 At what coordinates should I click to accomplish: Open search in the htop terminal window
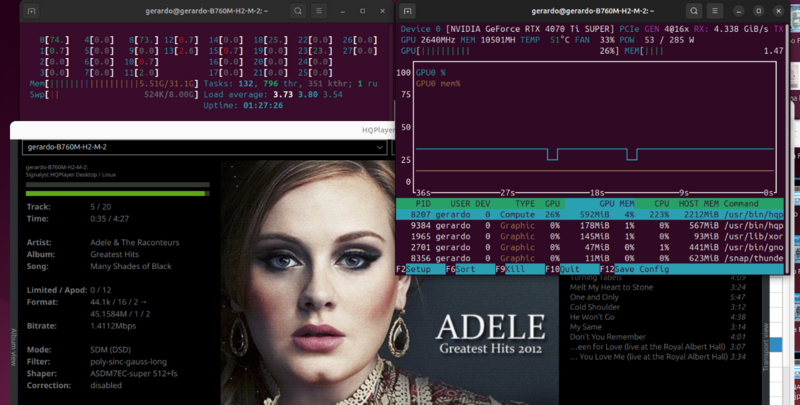(x=298, y=11)
